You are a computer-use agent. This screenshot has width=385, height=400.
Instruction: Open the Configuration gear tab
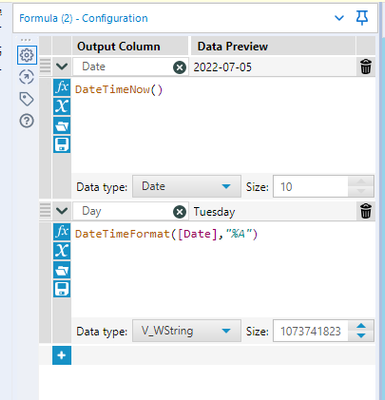click(x=27, y=55)
